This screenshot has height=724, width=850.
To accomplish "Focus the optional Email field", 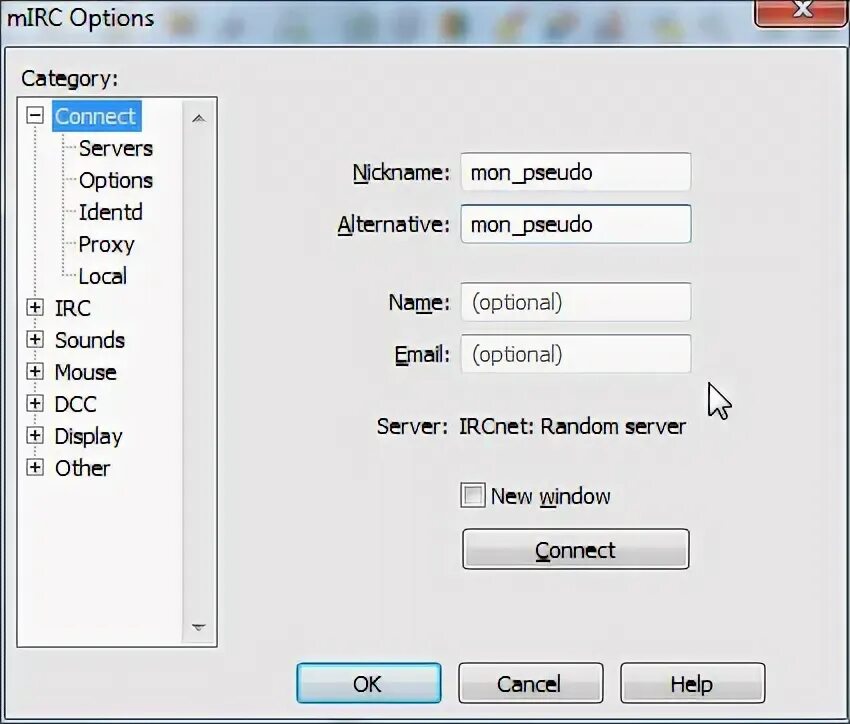I will [576, 354].
